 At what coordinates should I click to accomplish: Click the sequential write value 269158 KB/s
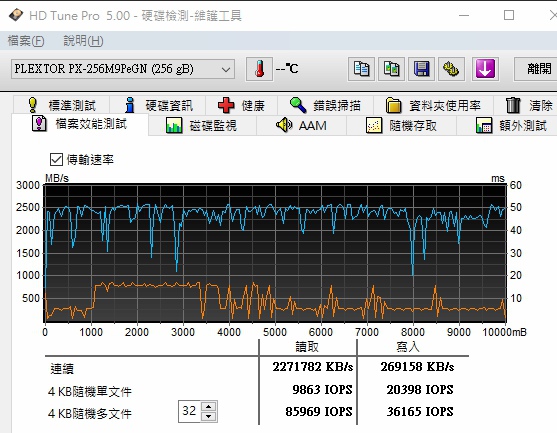click(417, 367)
